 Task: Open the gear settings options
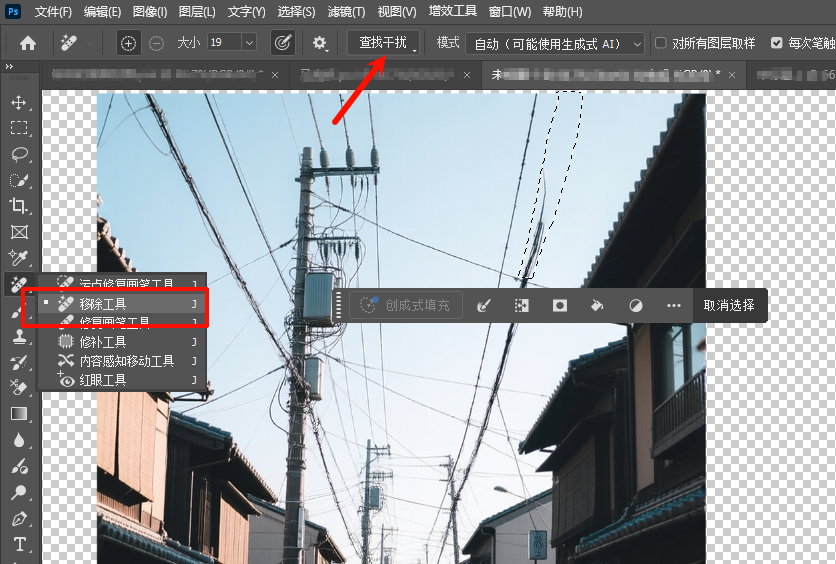pos(319,43)
